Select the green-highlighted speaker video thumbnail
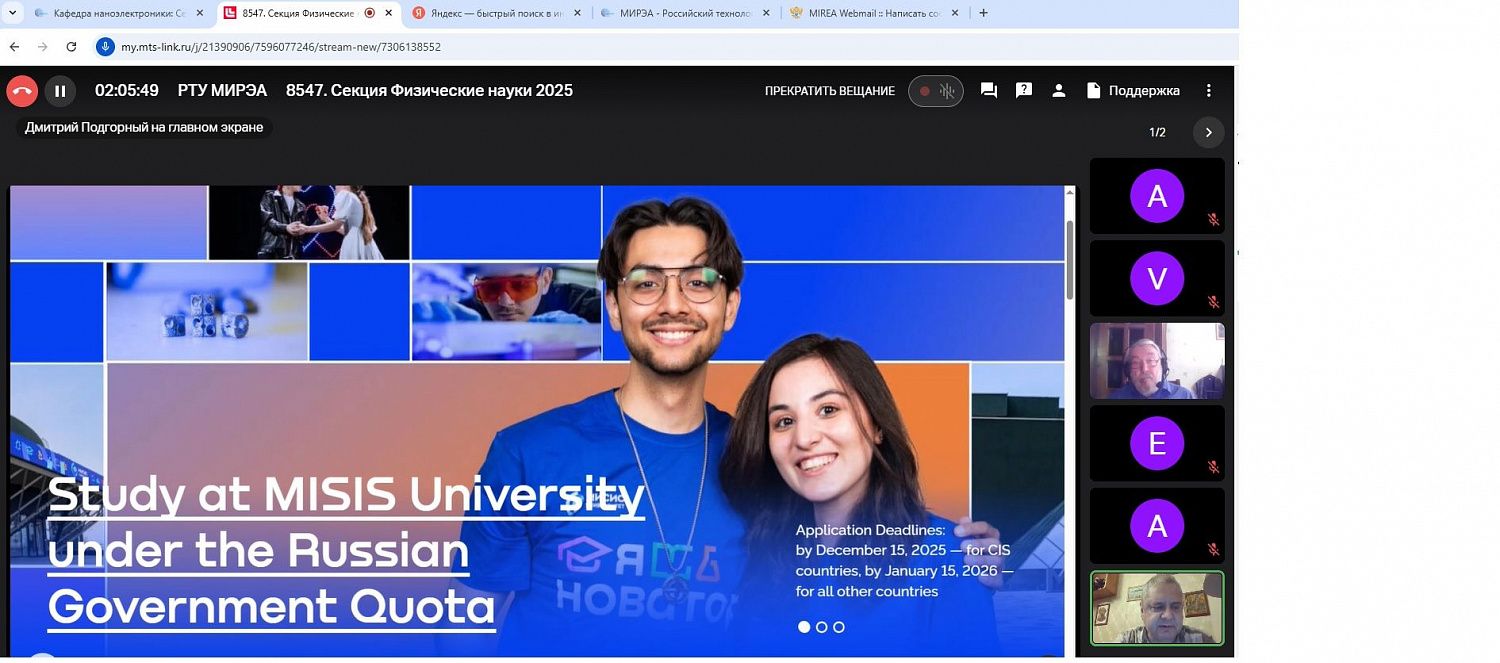Image resolution: width=1500 pixels, height=663 pixels. (x=1157, y=608)
